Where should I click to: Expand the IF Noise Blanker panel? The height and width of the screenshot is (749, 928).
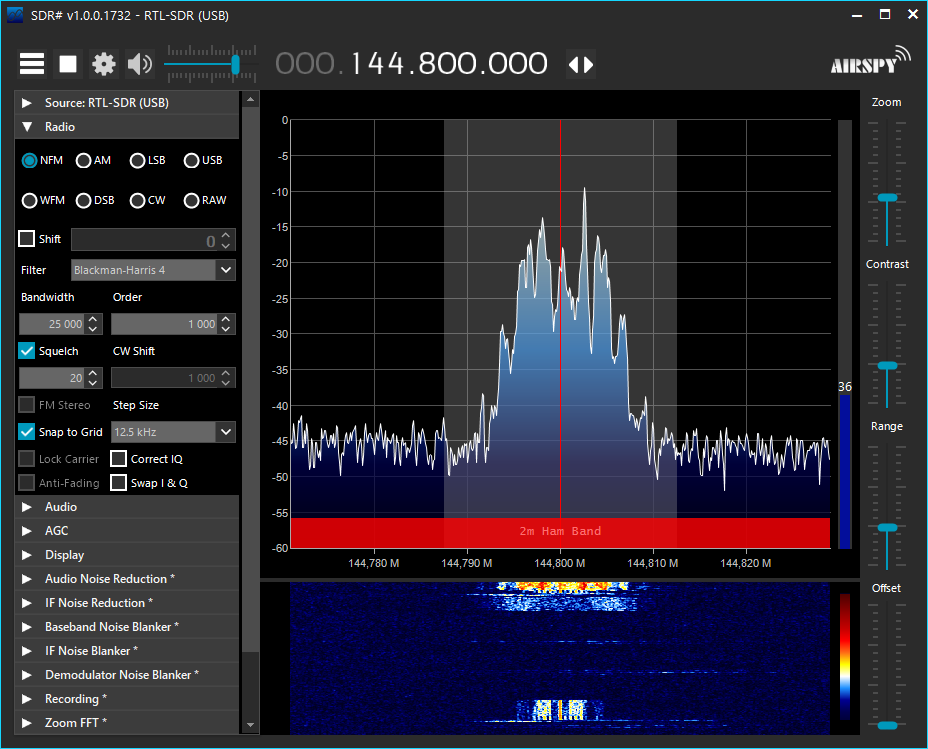coord(127,651)
